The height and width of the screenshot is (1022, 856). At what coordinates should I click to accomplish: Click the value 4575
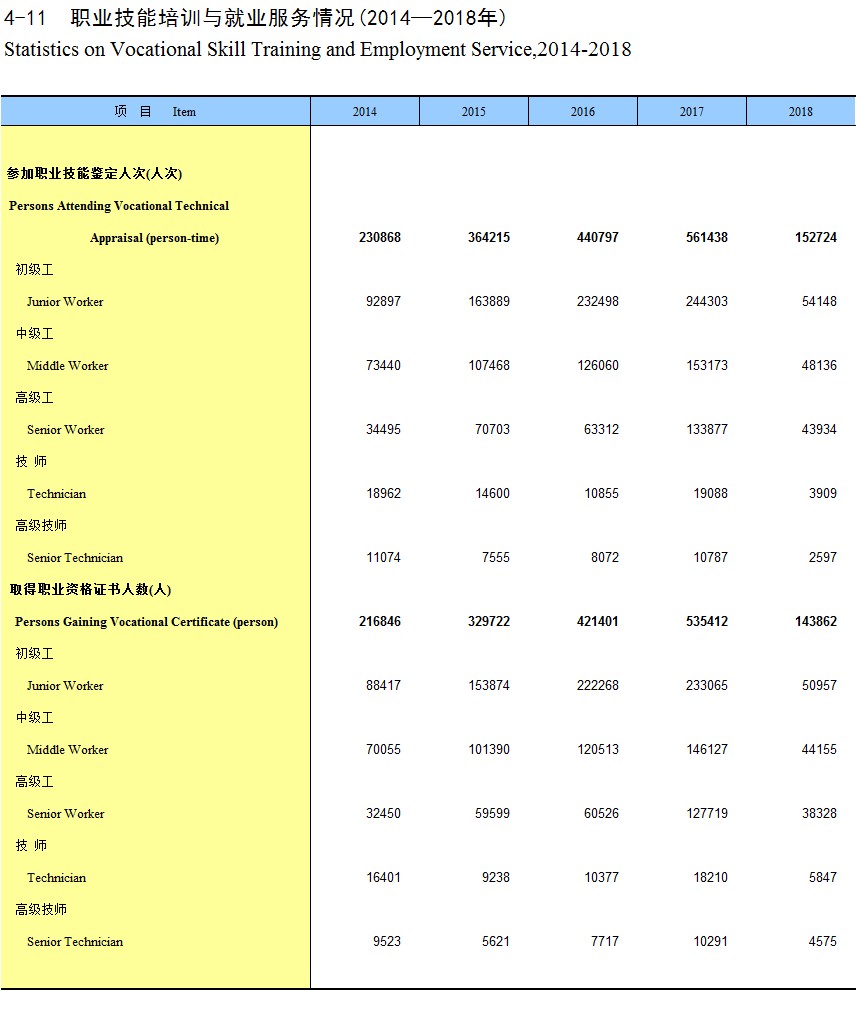[823, 941]
